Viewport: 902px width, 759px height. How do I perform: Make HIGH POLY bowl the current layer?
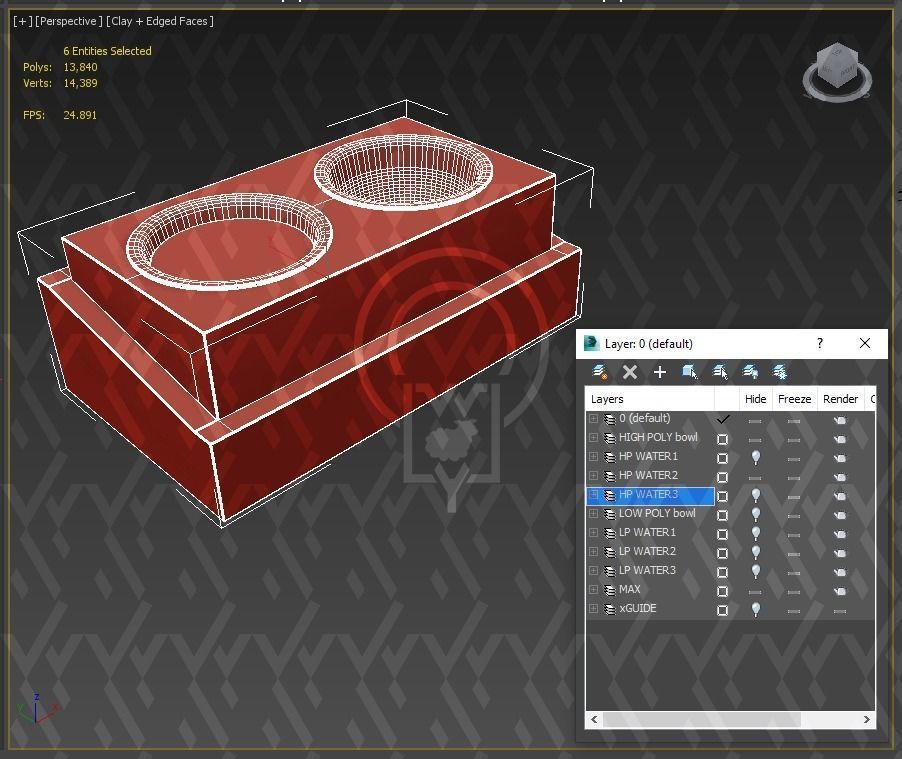[x=723, y=440]
